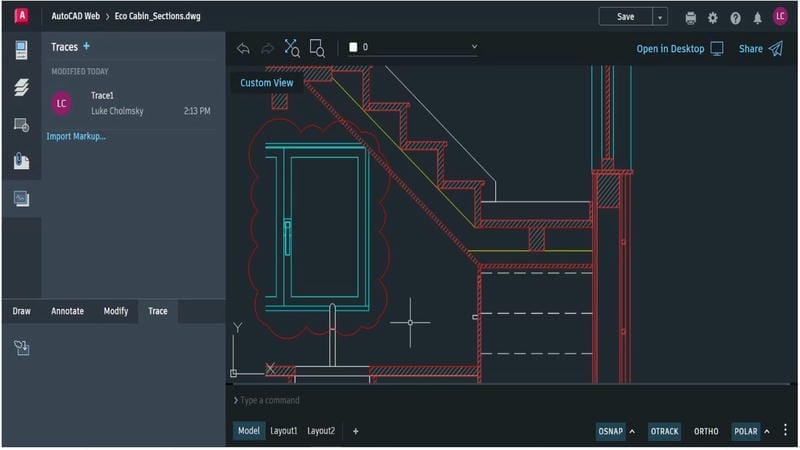Open help with the question mark icon
800x450 pixels.
point(735,18)
